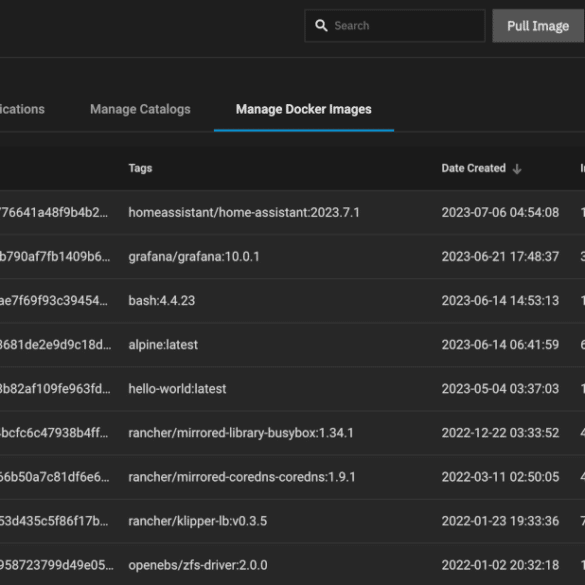
Task: Select the homeassistant/home-assistant:2023.7.1 row
Action: tap(292, 212)
